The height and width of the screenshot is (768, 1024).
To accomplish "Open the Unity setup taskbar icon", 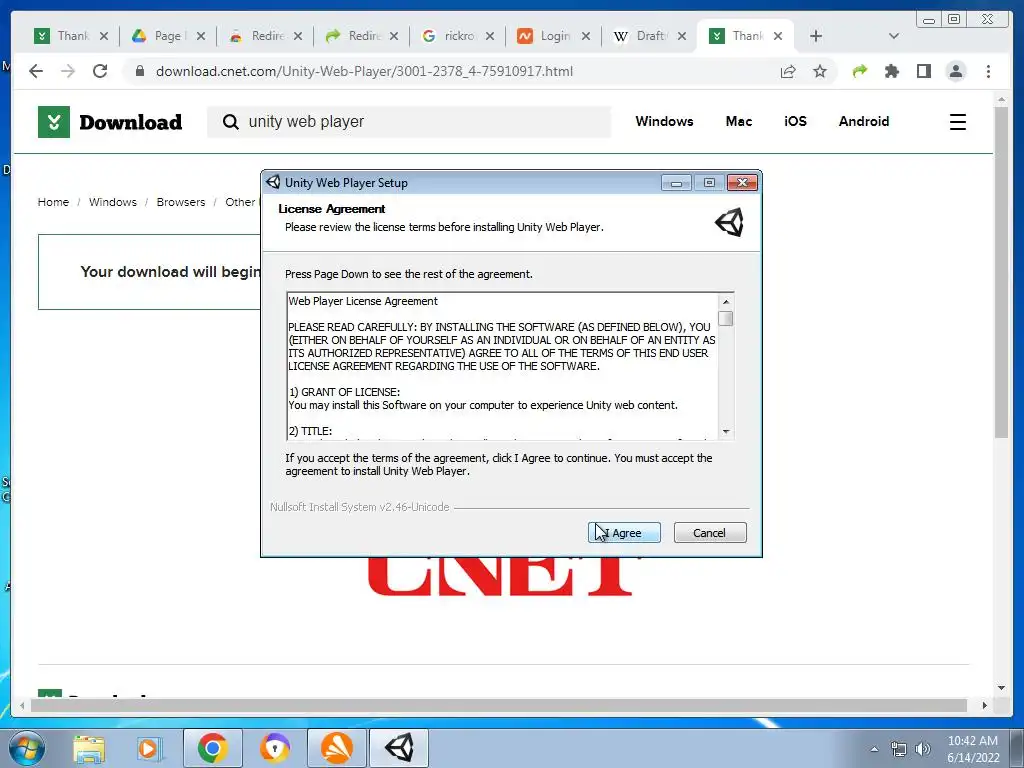I will pos(399,748).
